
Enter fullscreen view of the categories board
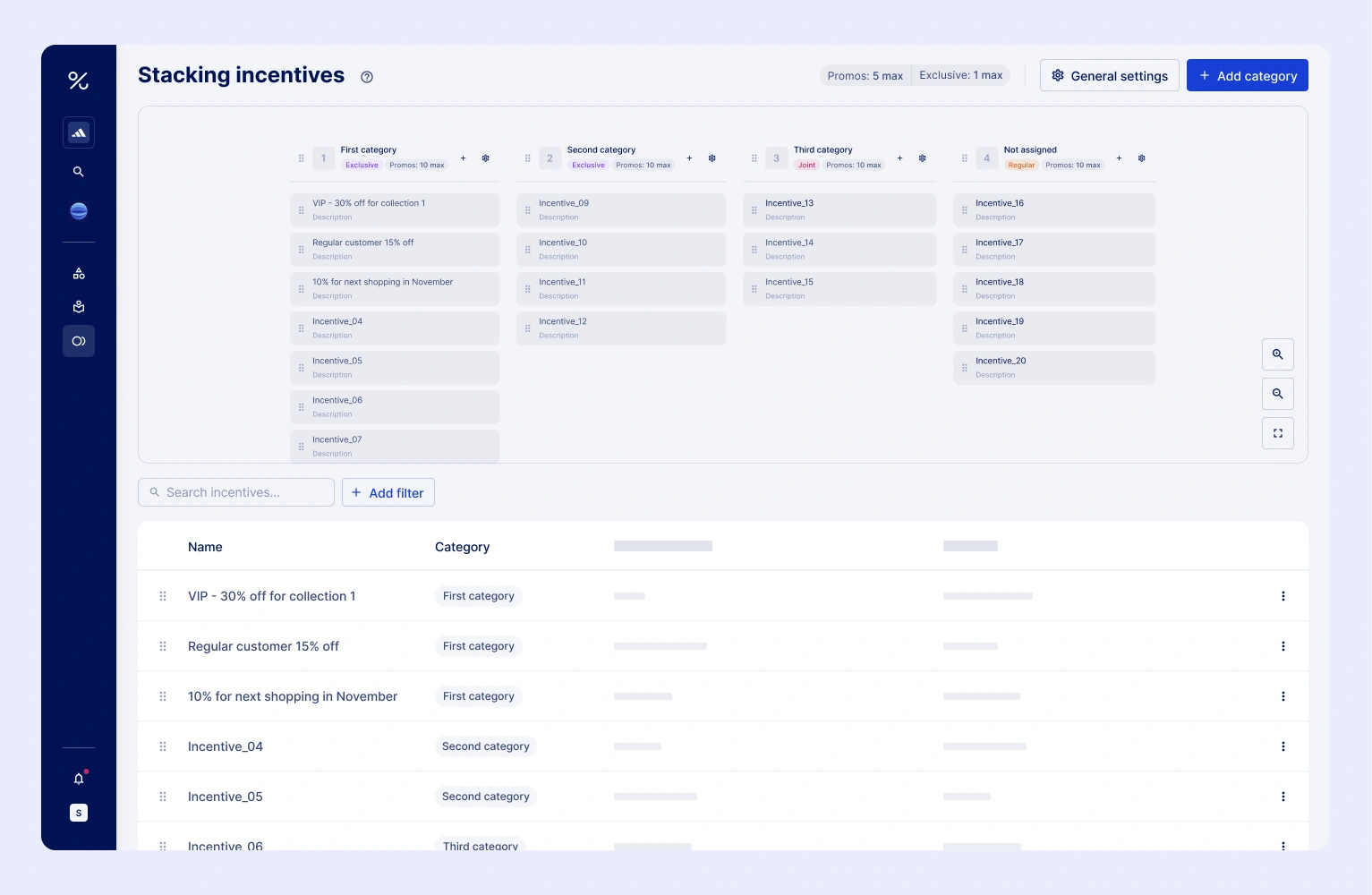click(1278, 433)
